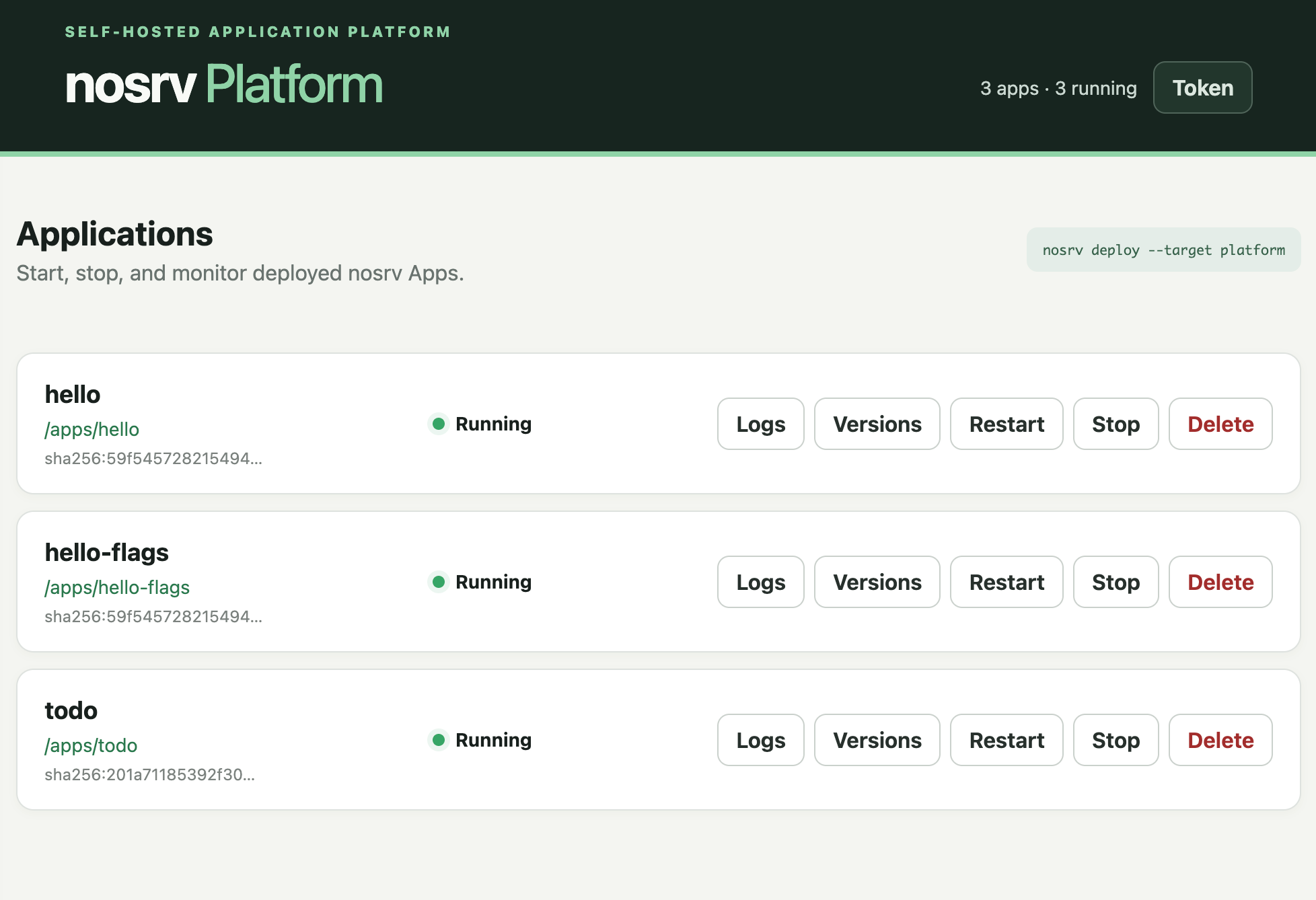Delete the hello app
Viewport: 1316px width, 900px height.
pos(1220,424)
